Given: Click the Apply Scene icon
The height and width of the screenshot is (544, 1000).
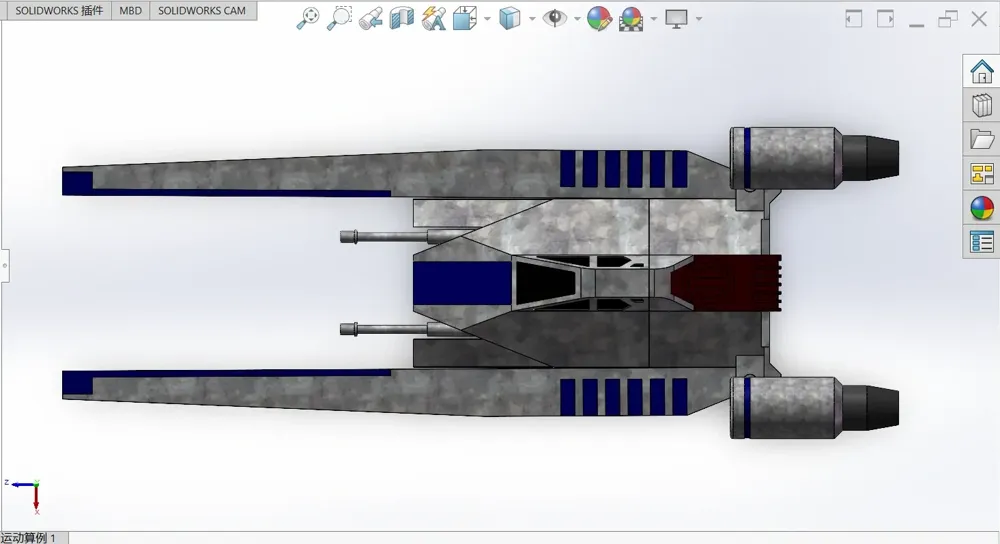Looking at the screenshot, I should 631,18.
